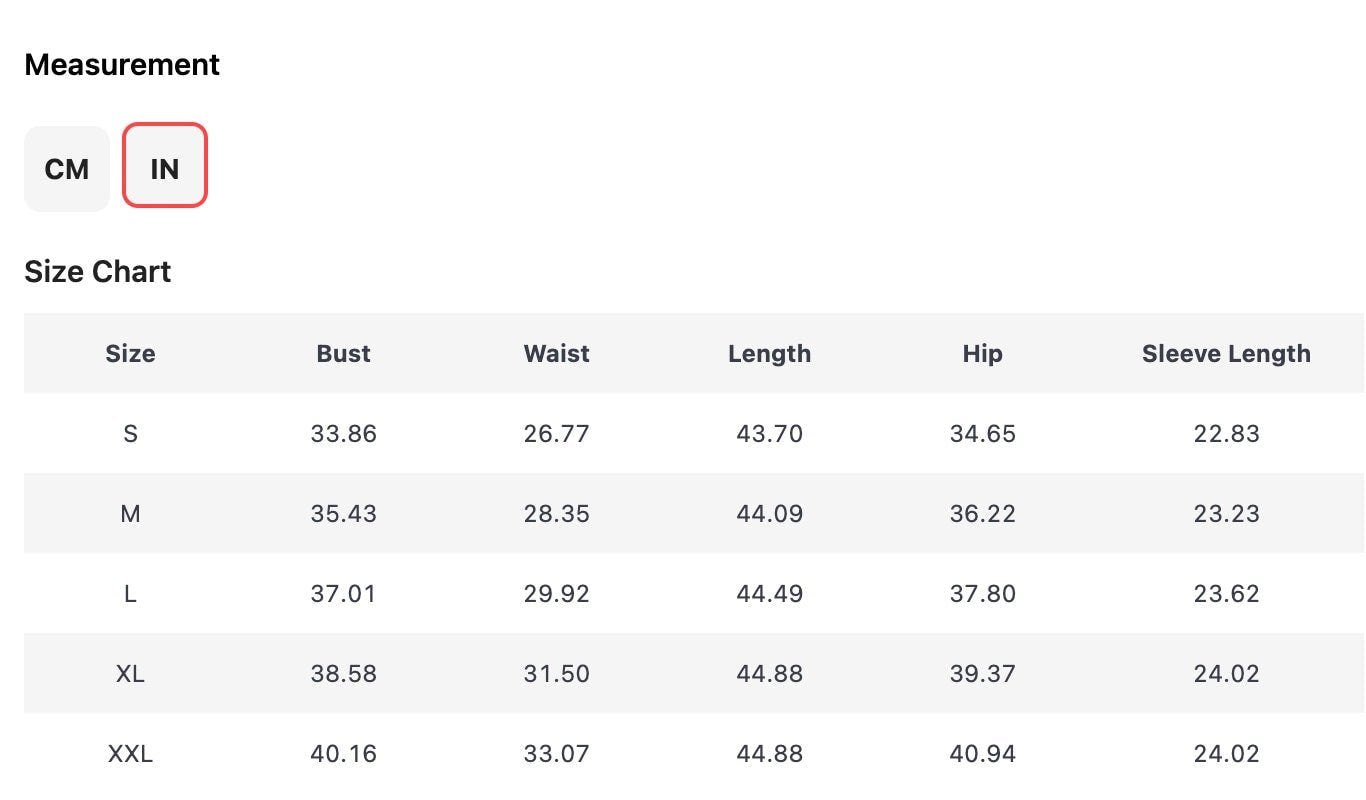Click the Hip column header

point(982,353)
